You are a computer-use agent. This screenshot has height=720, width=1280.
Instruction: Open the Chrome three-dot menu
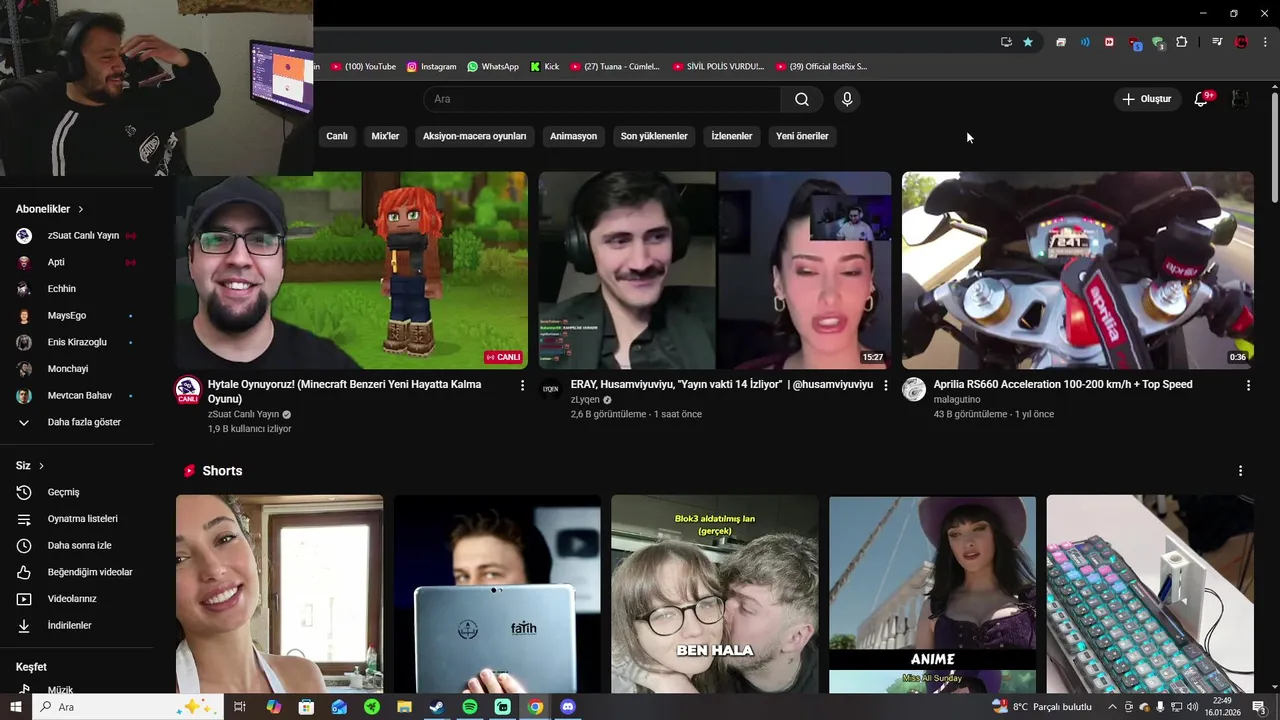point(1265,42)
